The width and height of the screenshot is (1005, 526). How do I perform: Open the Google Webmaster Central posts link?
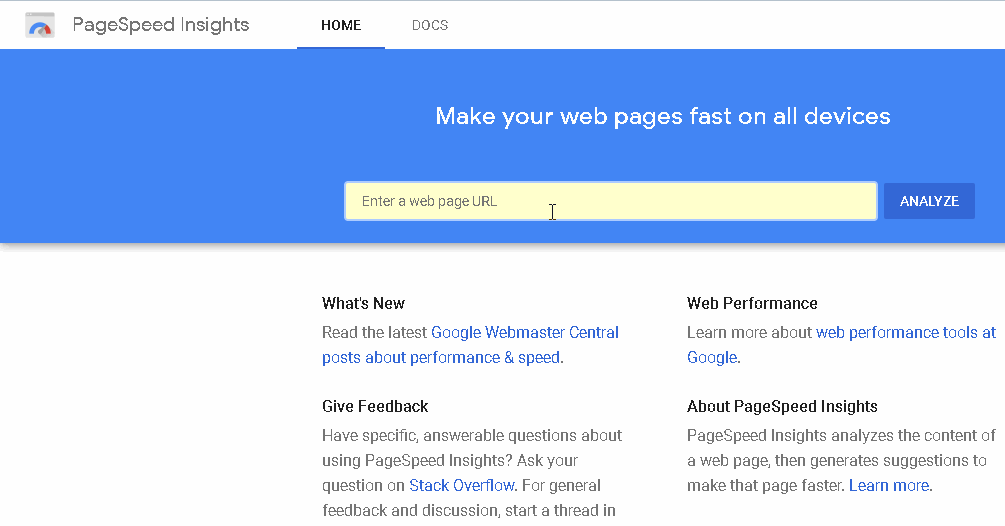coord(524,332)
